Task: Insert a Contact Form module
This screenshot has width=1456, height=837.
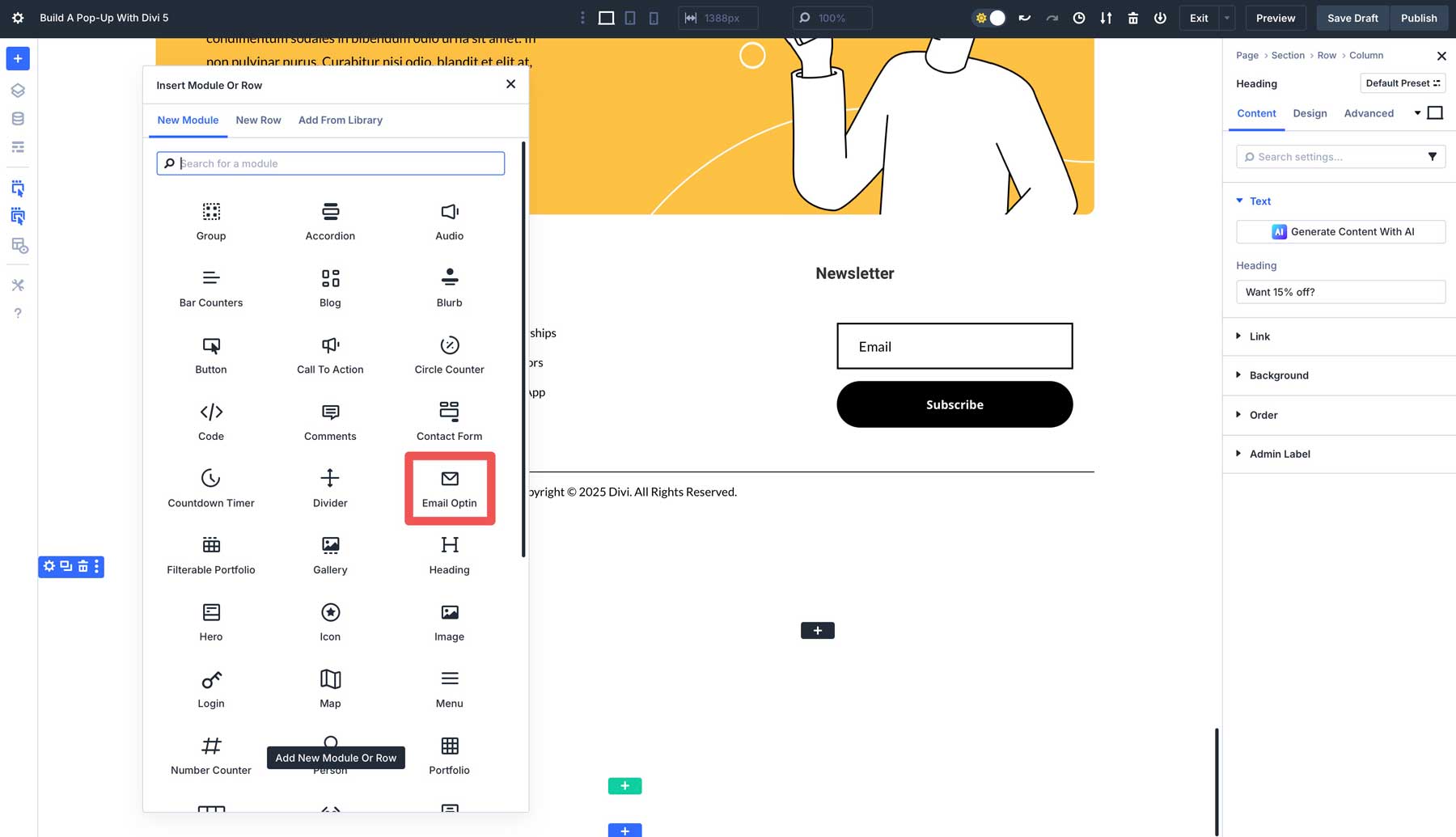Action: click(x=449, y=421)
